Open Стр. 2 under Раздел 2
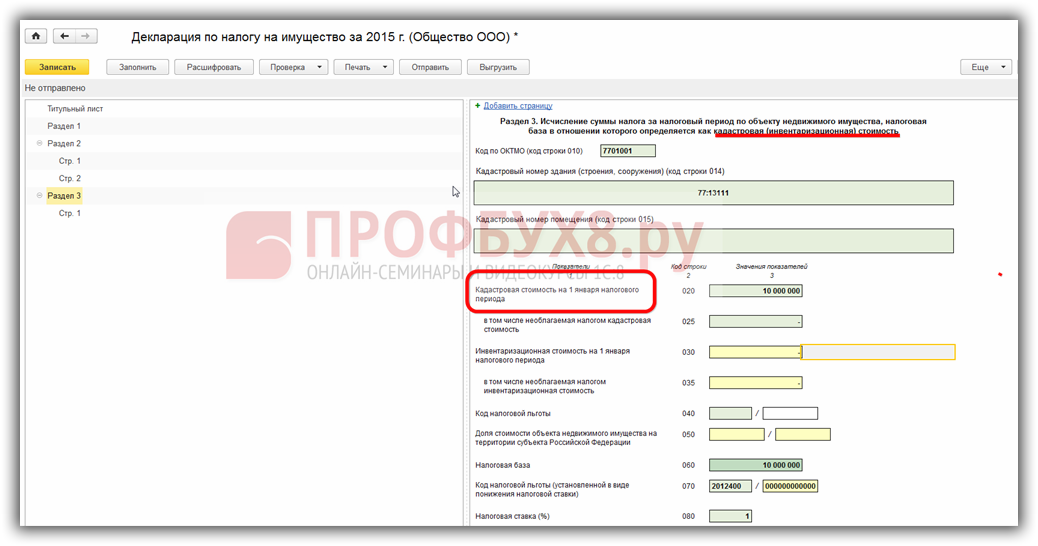This screenshot has height=546, width=1038. [x=70, y=178]
